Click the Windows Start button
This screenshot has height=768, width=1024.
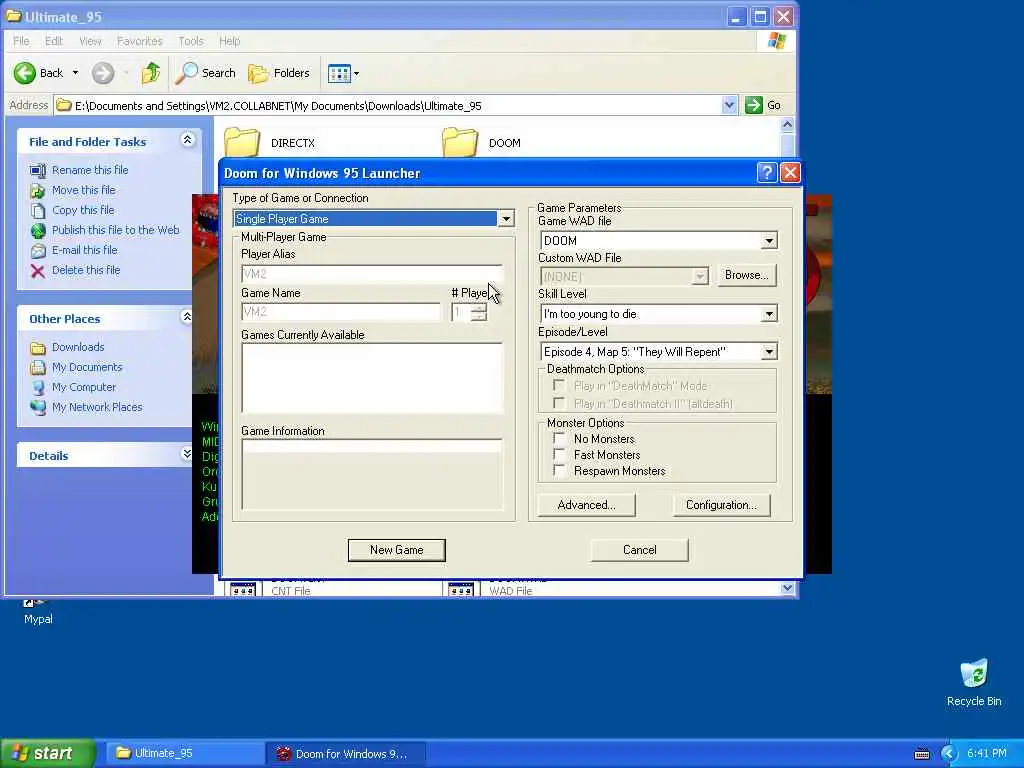click(48, 754)
